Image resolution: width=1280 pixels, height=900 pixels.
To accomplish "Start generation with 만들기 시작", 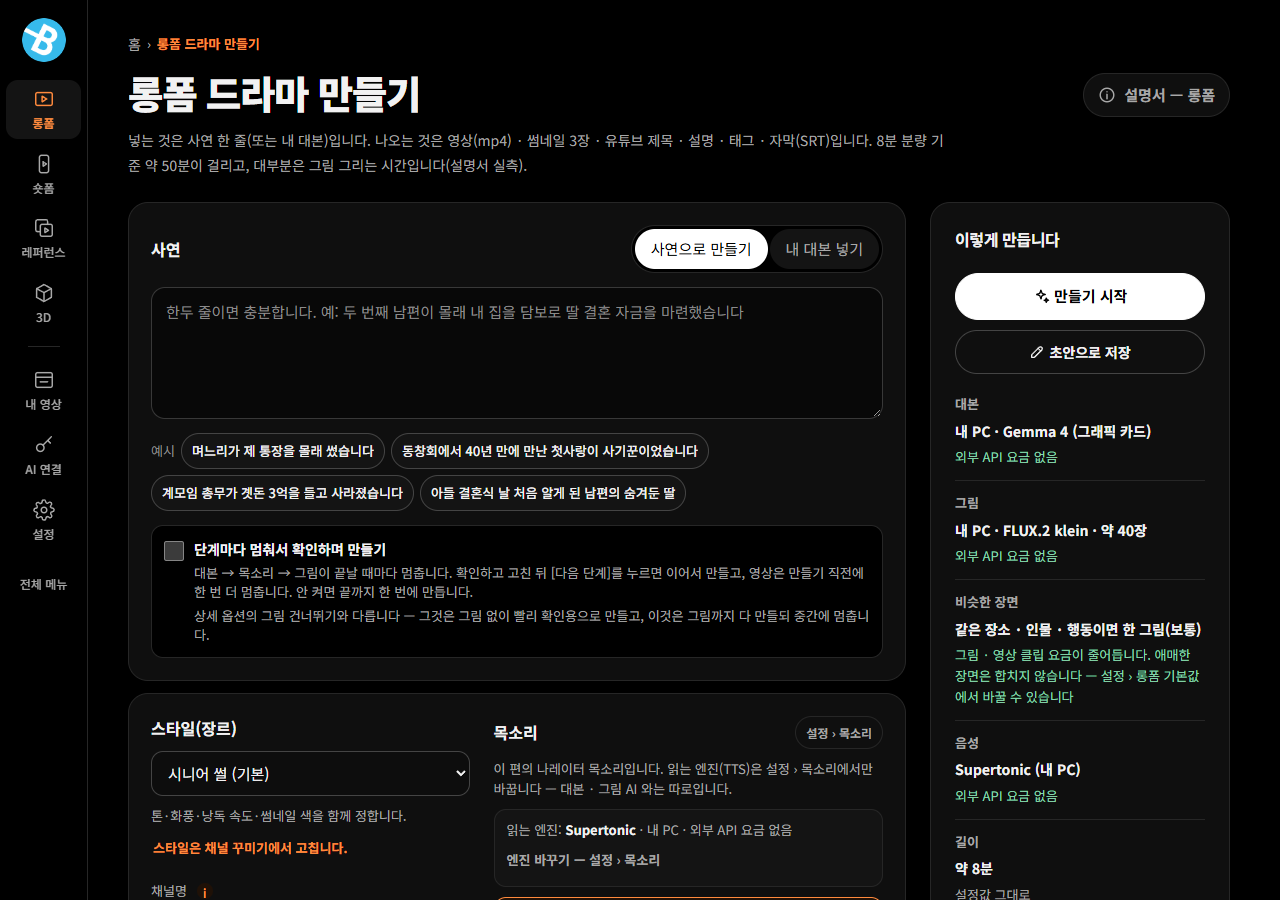I will click(1080, 296).
